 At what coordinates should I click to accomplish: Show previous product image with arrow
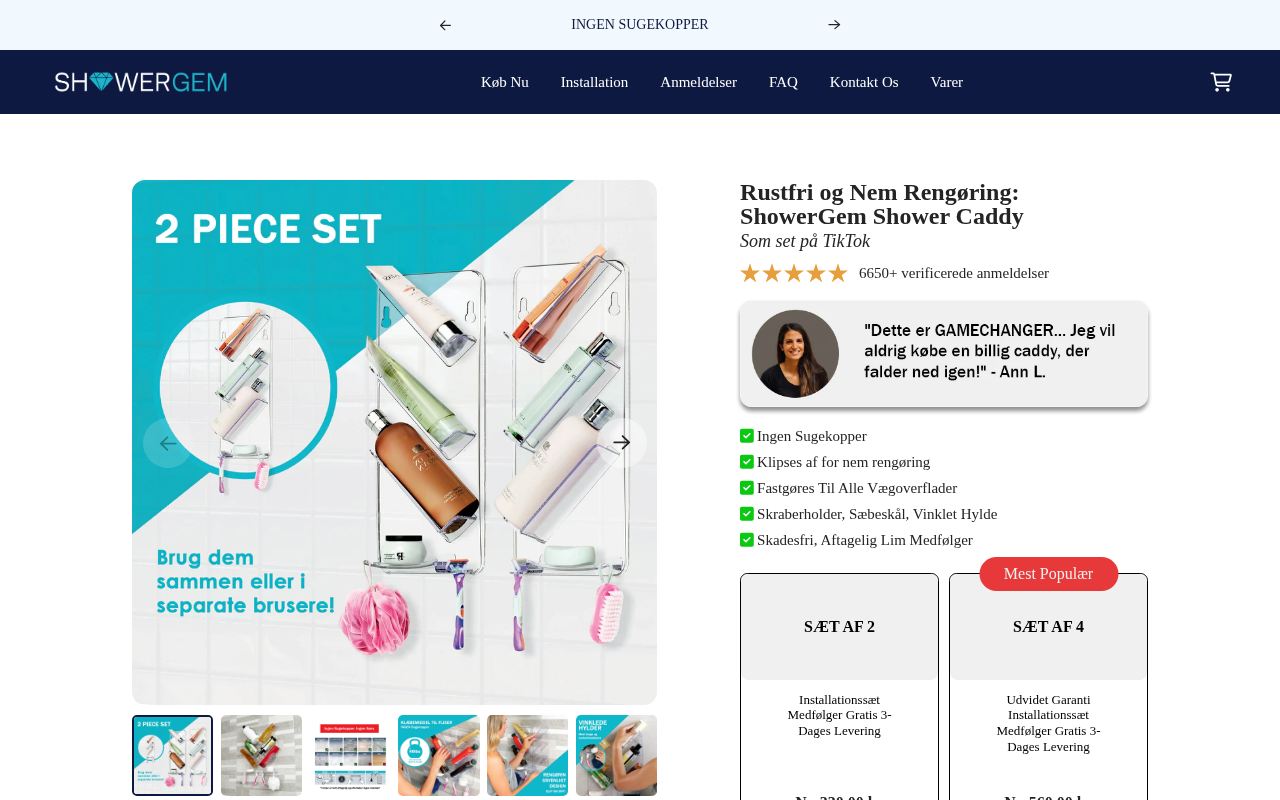coord(168,443)
